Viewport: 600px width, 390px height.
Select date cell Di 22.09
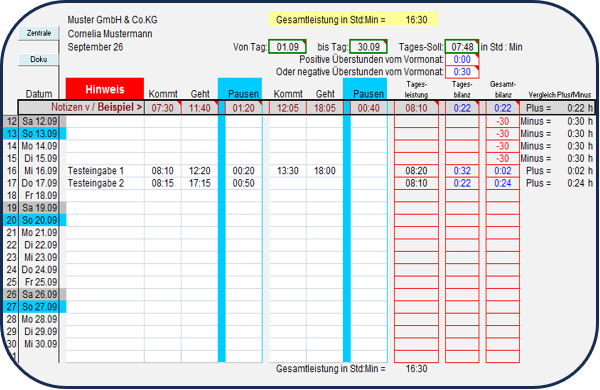coord(39,245)
